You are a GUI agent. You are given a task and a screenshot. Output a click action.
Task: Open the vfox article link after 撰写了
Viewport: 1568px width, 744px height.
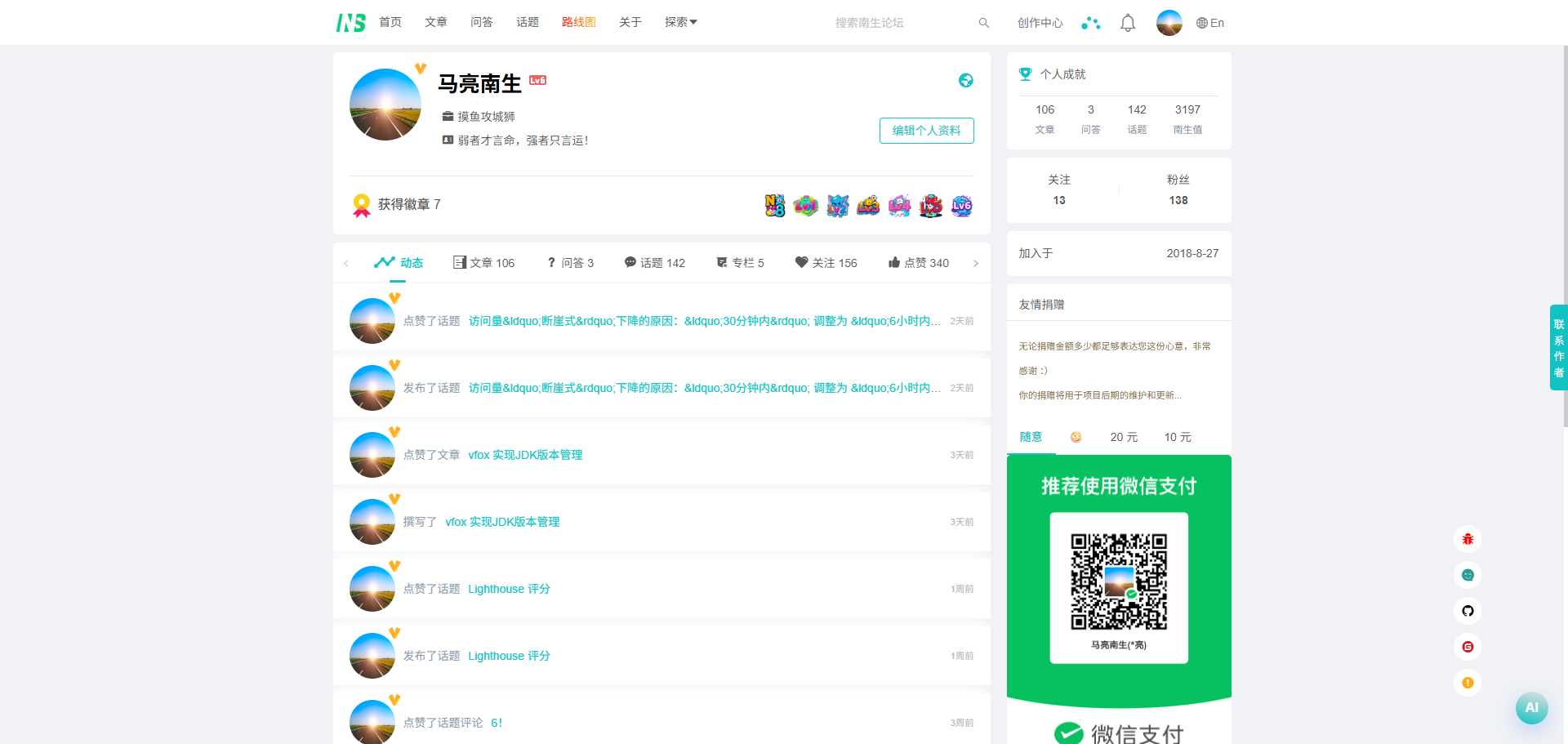tap(502, 522)
